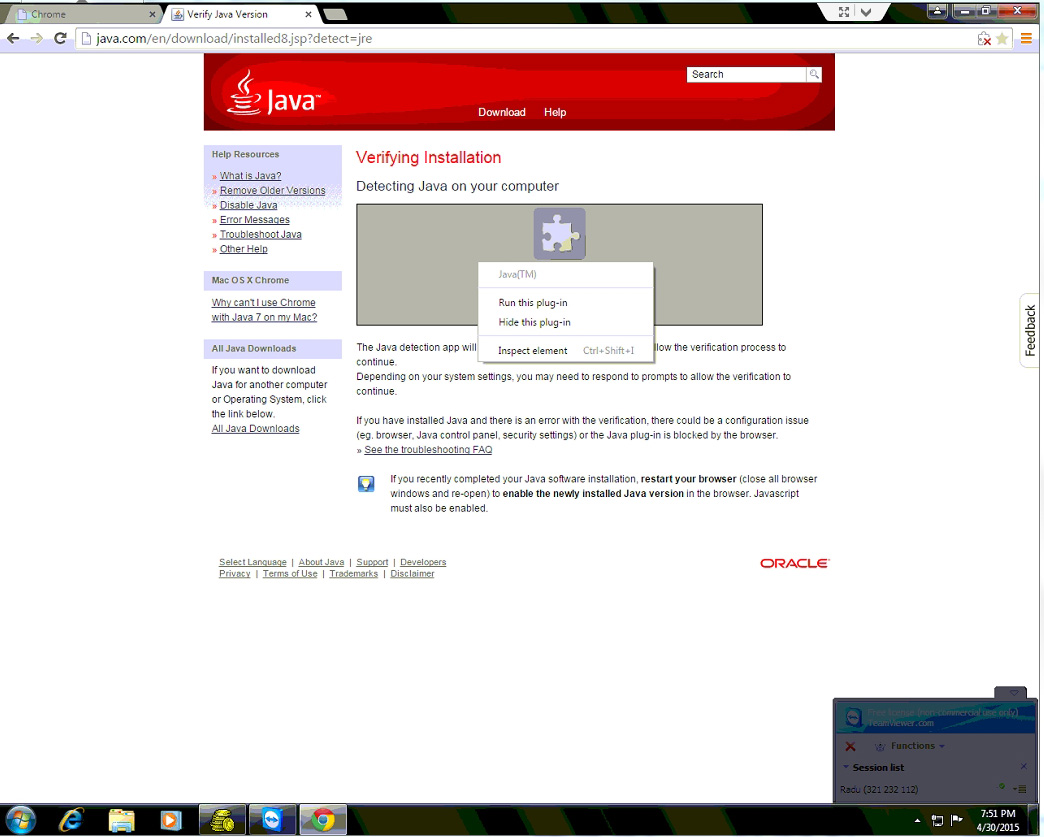This screenshot has height=837, width=1044.
Task: Show hidden system tray icons
Action: tap(917, 820)
